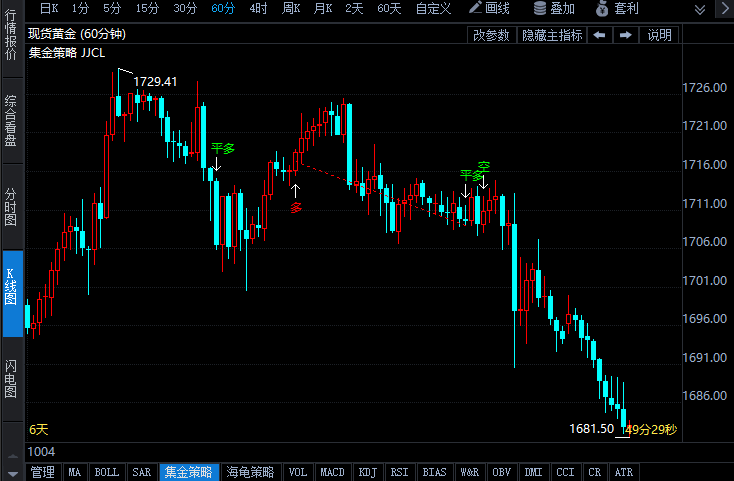Select K线图 sidebar panel
Image resolution: width=734 pixels, height=481 pixels.
pos(13,293)
